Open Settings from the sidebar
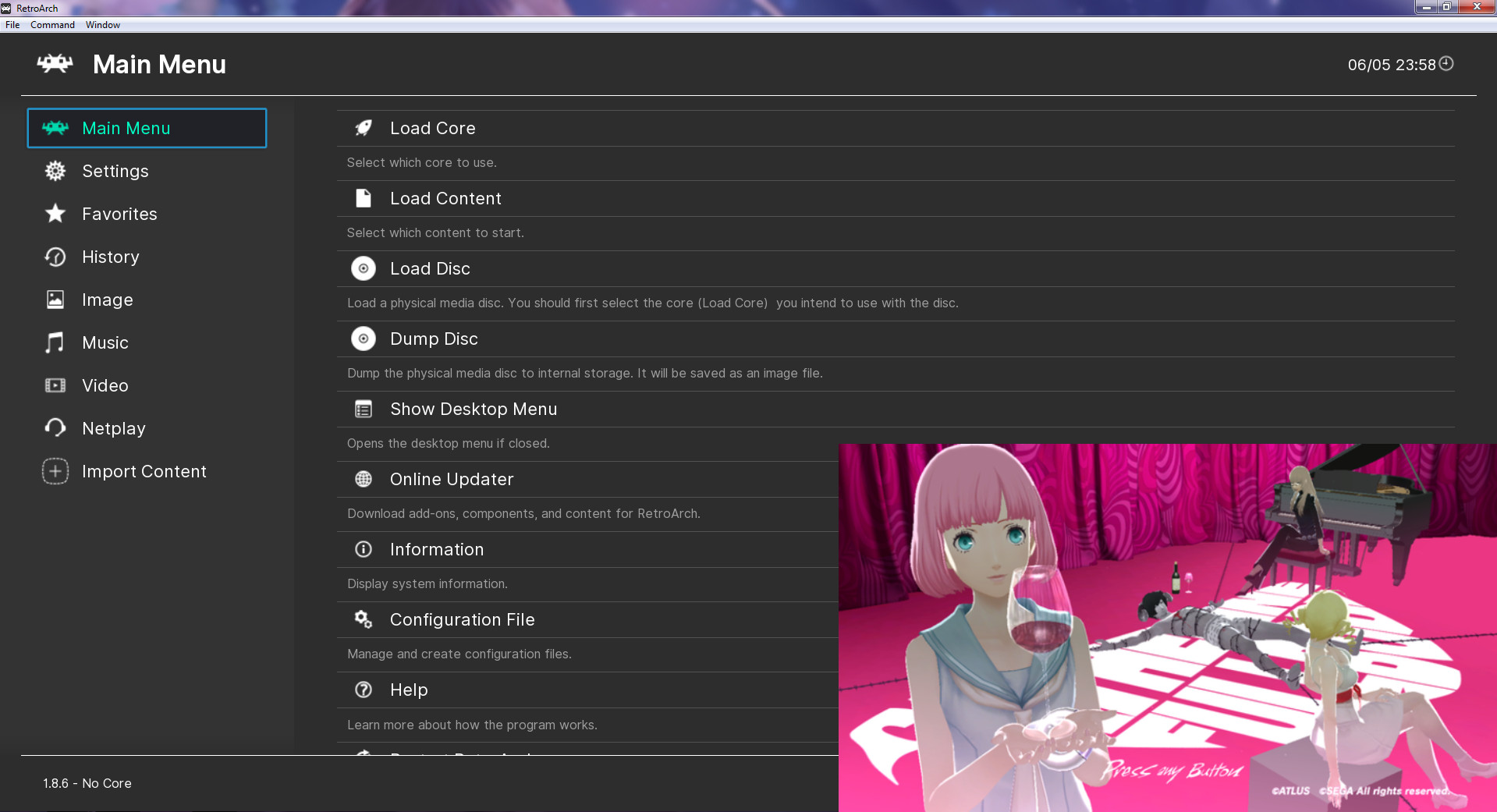Screen dimensions: 1497x812 coord(147,171)
